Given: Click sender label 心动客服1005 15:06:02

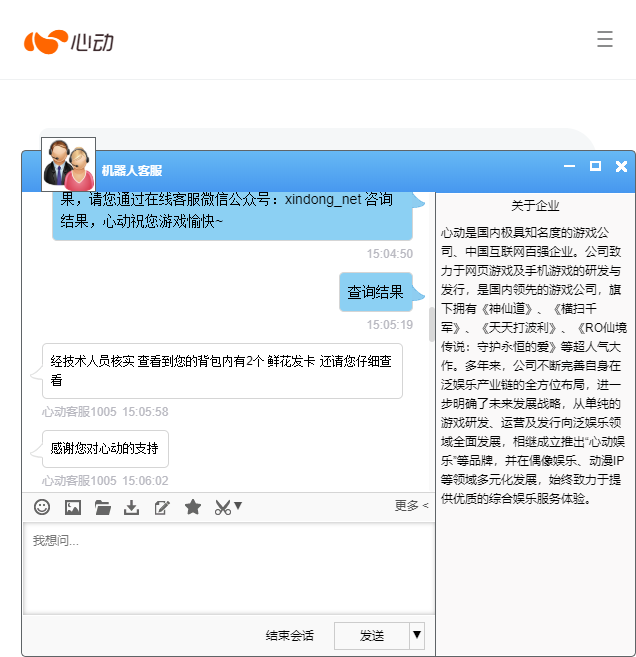Looking at the screenshot, I should click(105, 481).
